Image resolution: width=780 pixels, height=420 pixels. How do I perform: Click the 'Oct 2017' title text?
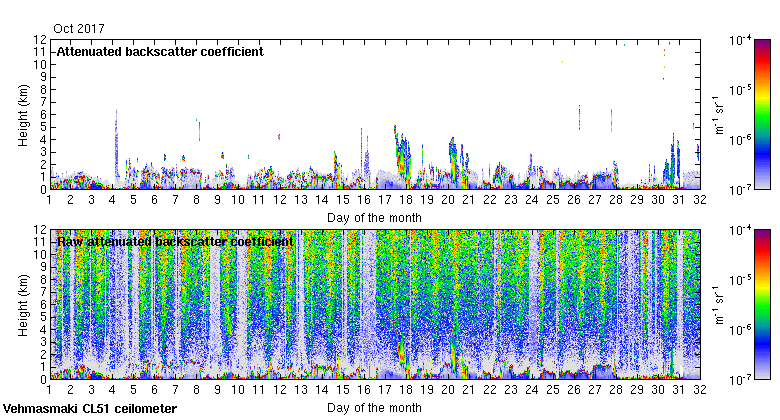[79, 29]
